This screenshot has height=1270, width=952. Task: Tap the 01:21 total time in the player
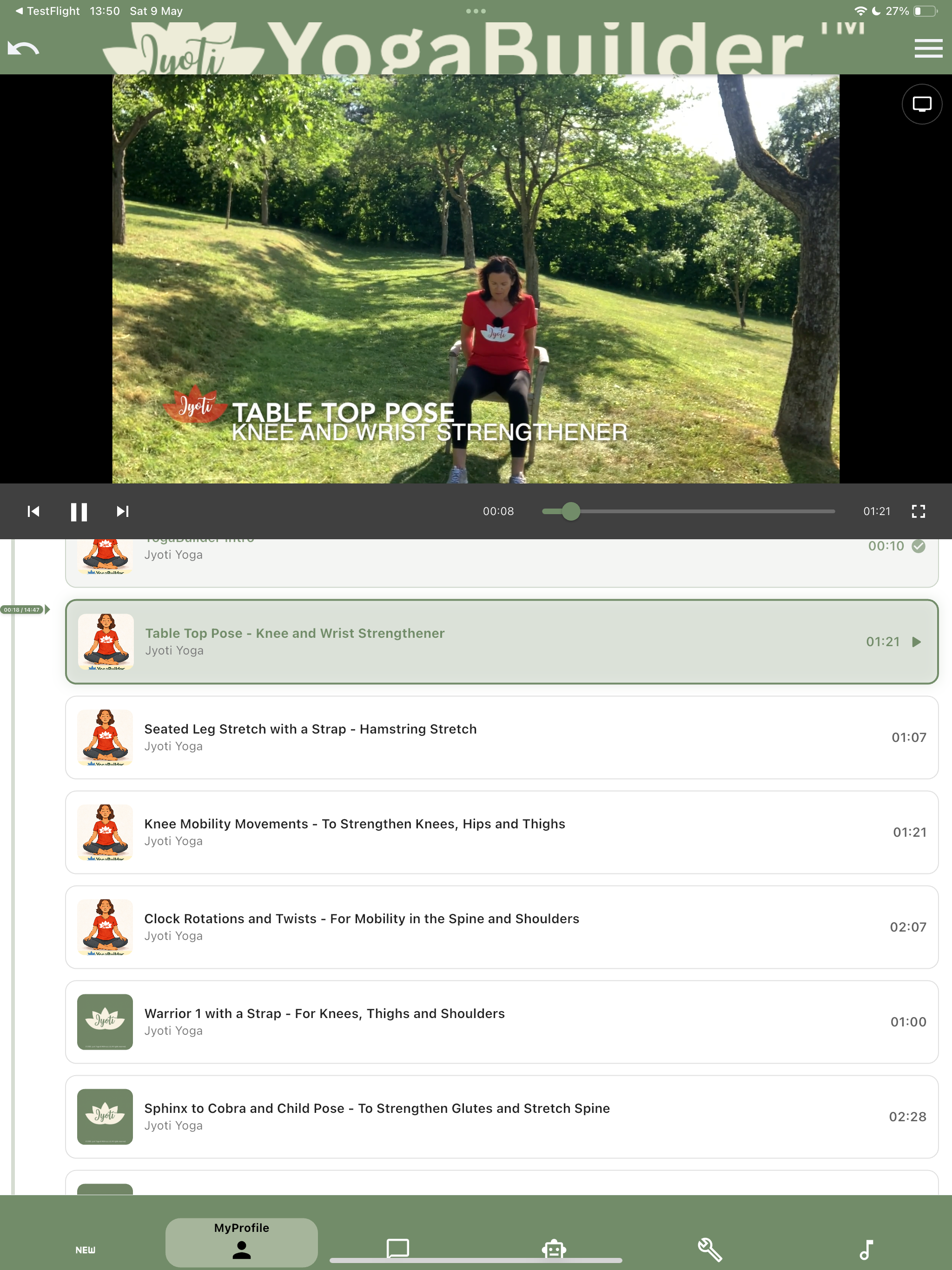877,511
